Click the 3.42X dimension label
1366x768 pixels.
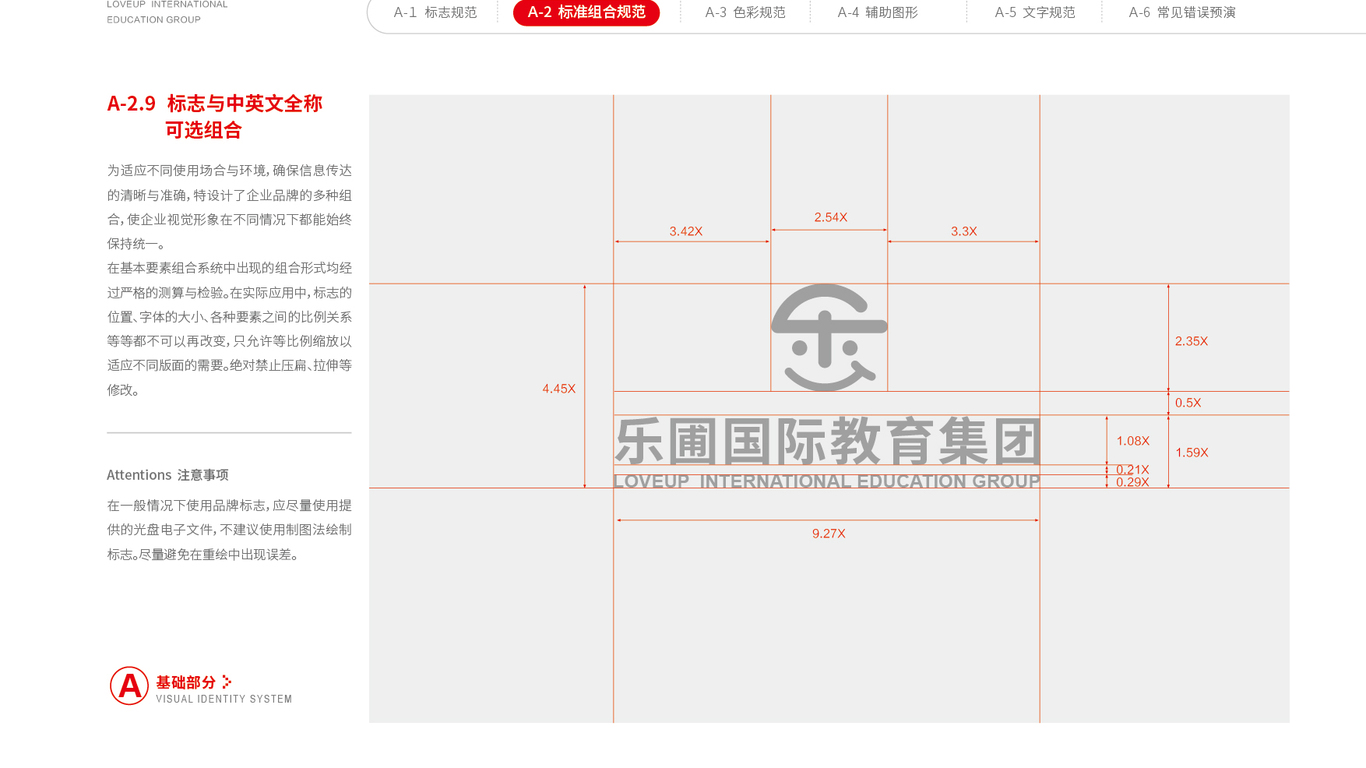tap(686, 231)
